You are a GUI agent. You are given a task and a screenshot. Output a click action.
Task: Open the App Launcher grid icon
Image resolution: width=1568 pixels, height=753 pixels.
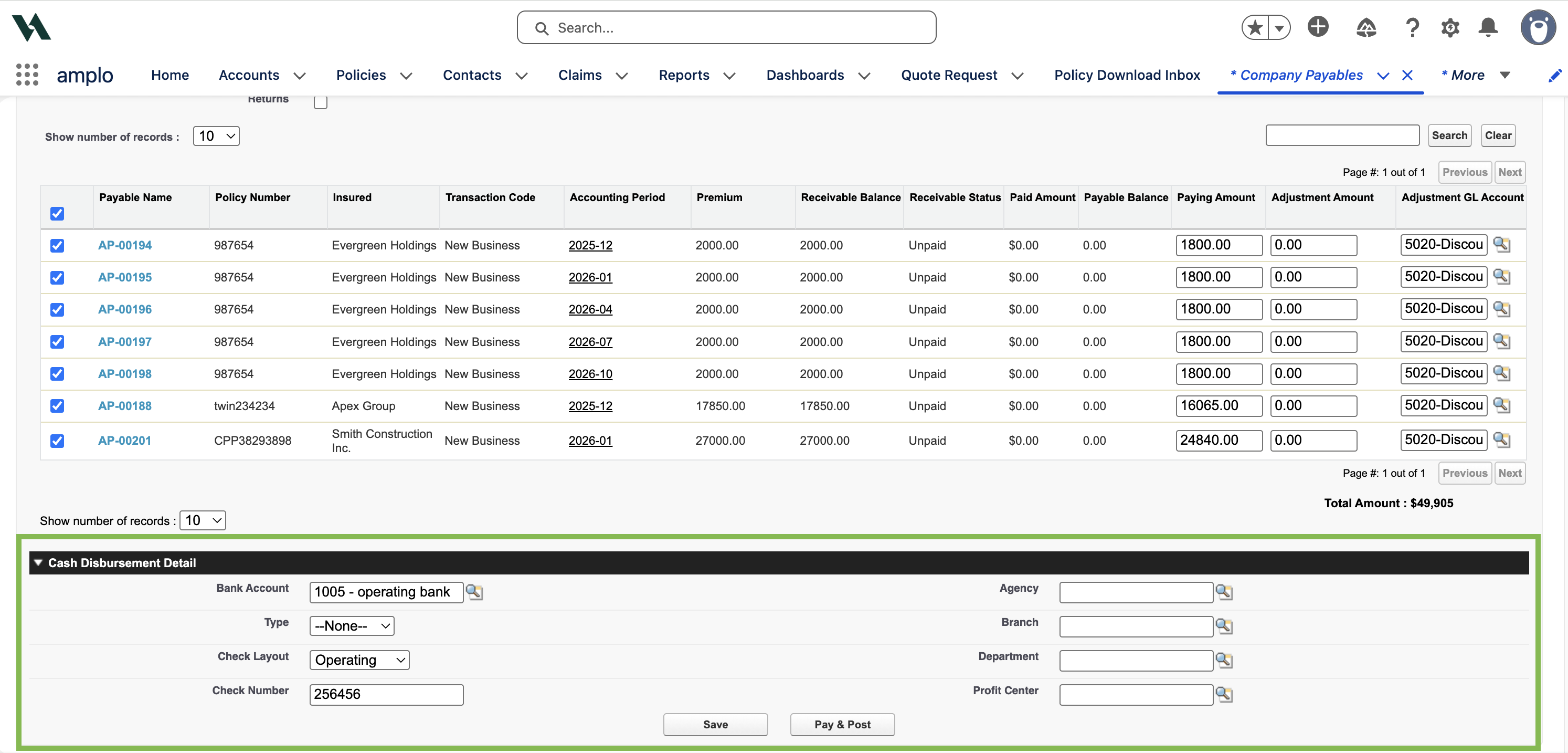tap(27, 75)
